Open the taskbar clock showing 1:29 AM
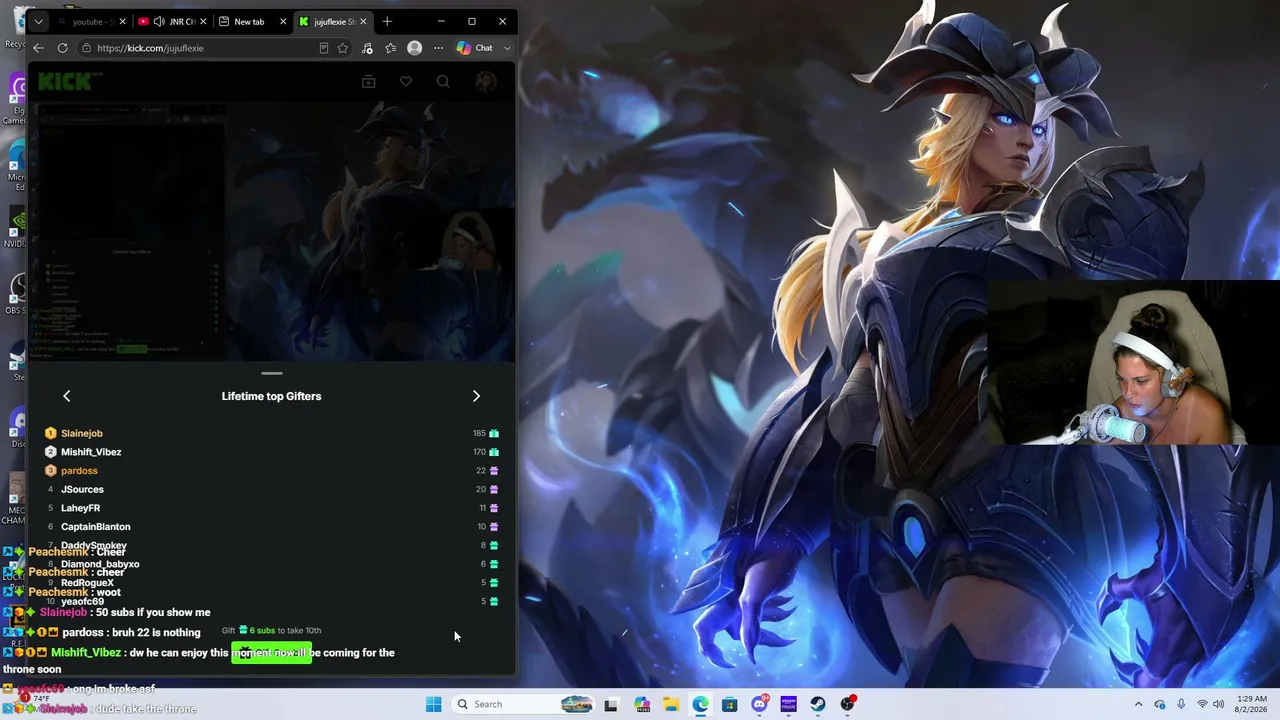 tap(1252, 704)
